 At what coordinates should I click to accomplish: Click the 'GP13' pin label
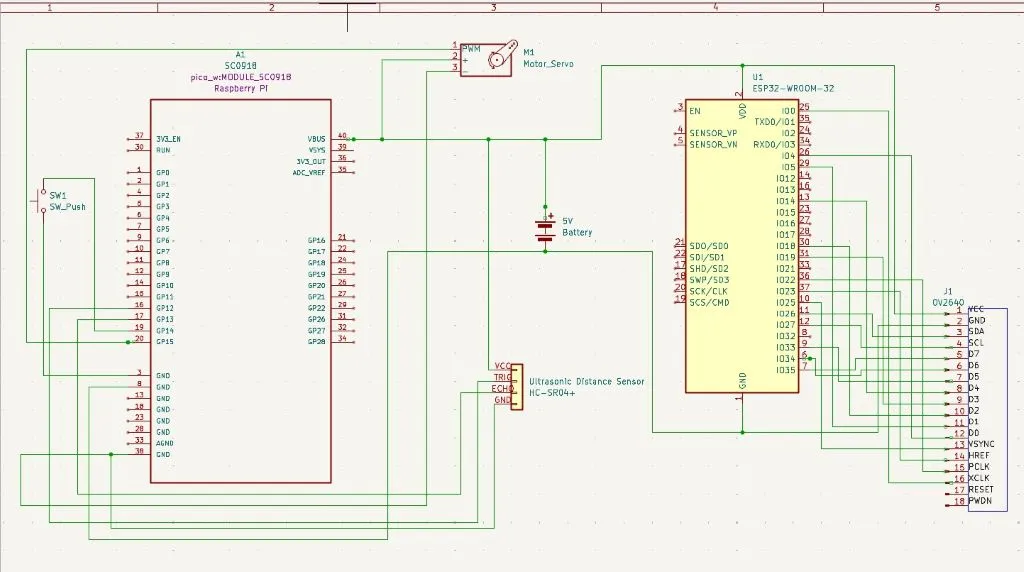coord(165,319)
